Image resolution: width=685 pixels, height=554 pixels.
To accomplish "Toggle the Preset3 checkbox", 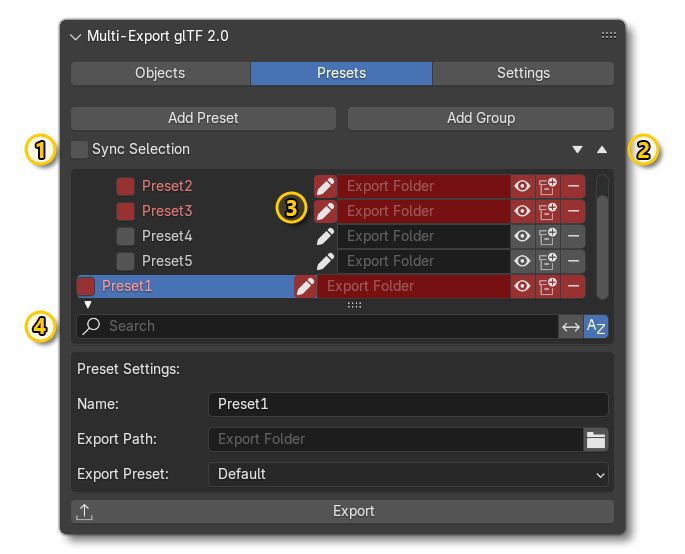I will coord(125,211).
